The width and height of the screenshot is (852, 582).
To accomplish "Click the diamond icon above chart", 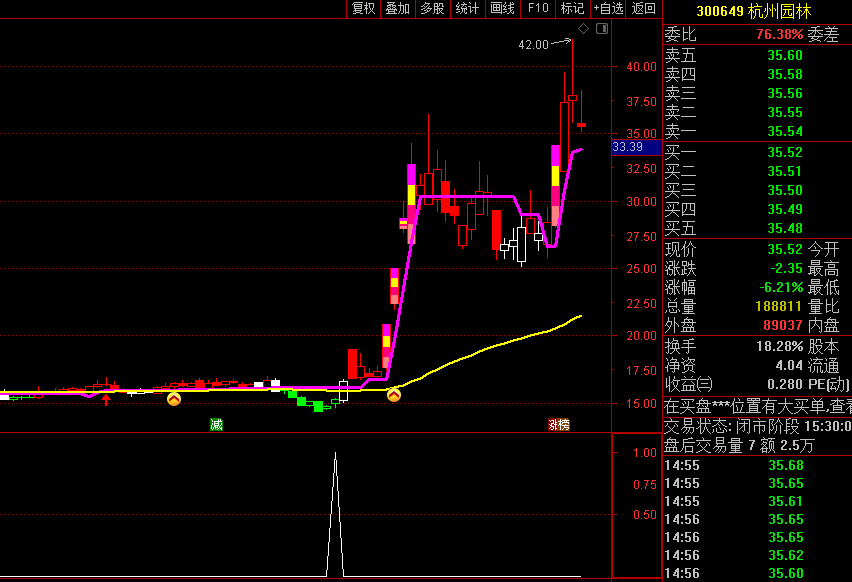I will (x=584, y=29).
